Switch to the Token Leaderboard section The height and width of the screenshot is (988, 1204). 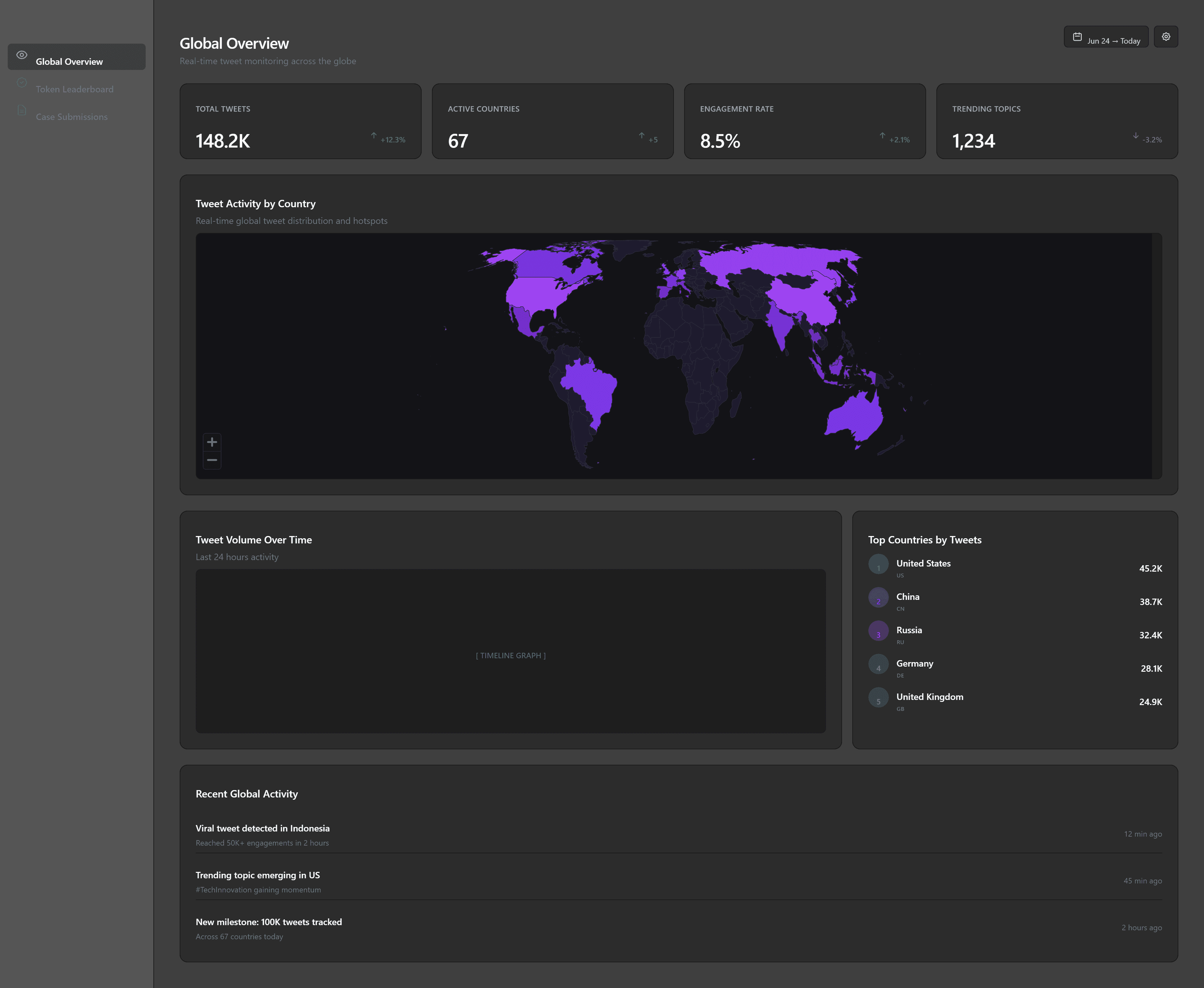(74, 89)
